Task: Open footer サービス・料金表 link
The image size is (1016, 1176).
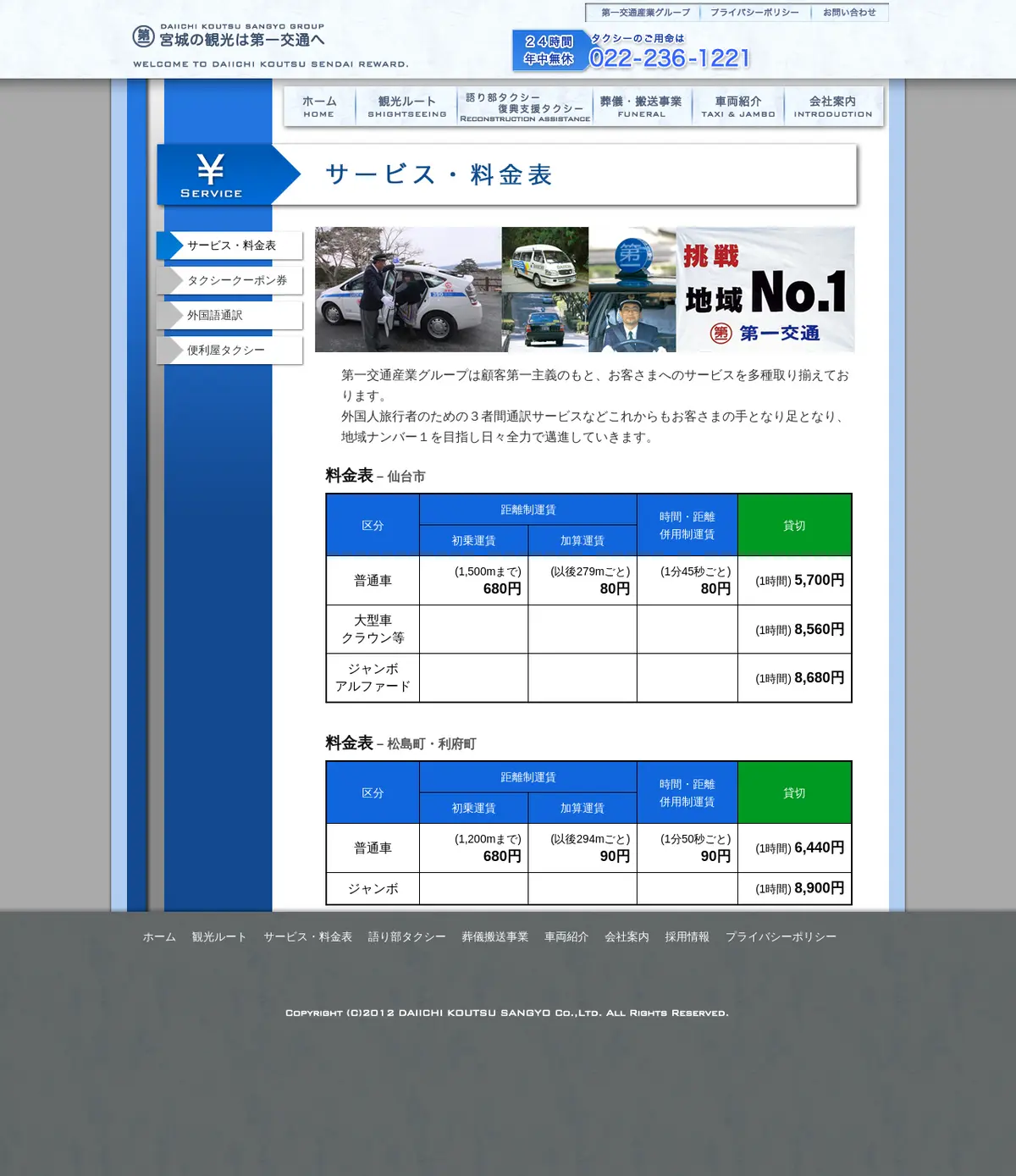Action: (x=307, y=937)
